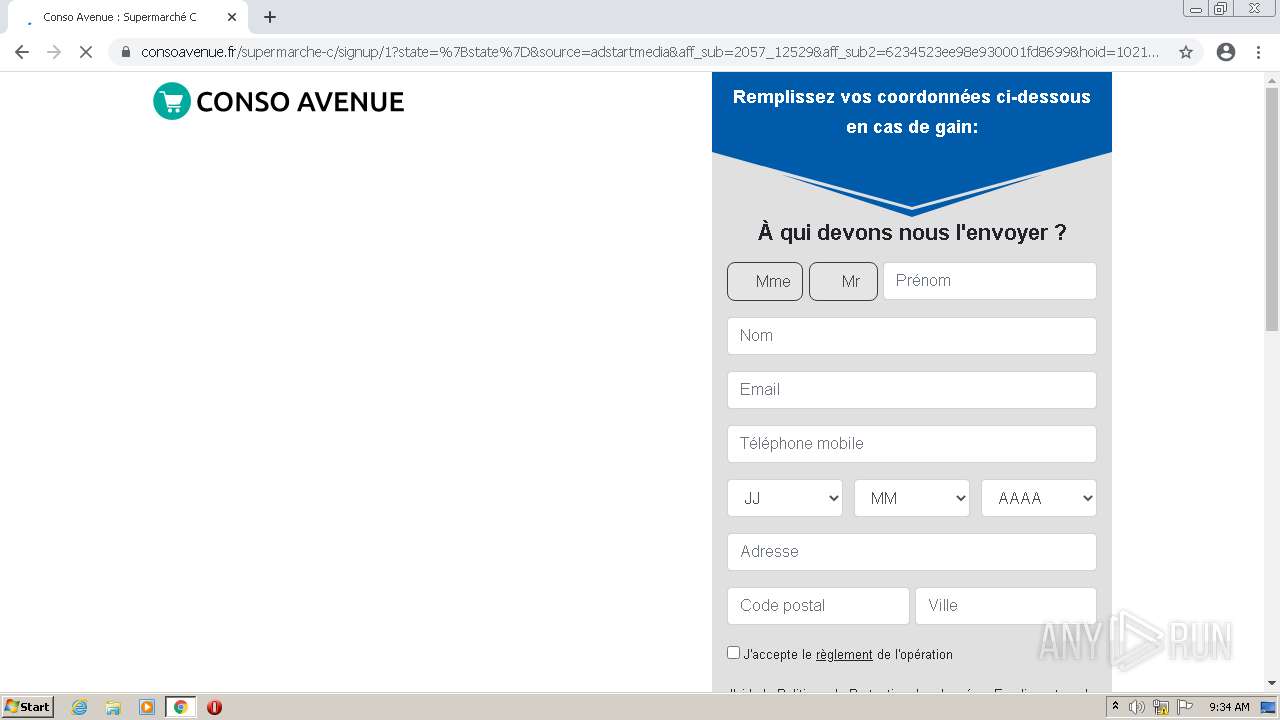The width and height of the screenshot is (1280, 720).
Task: Open the MM month dropdown
Action: click(x=912, y=498)
